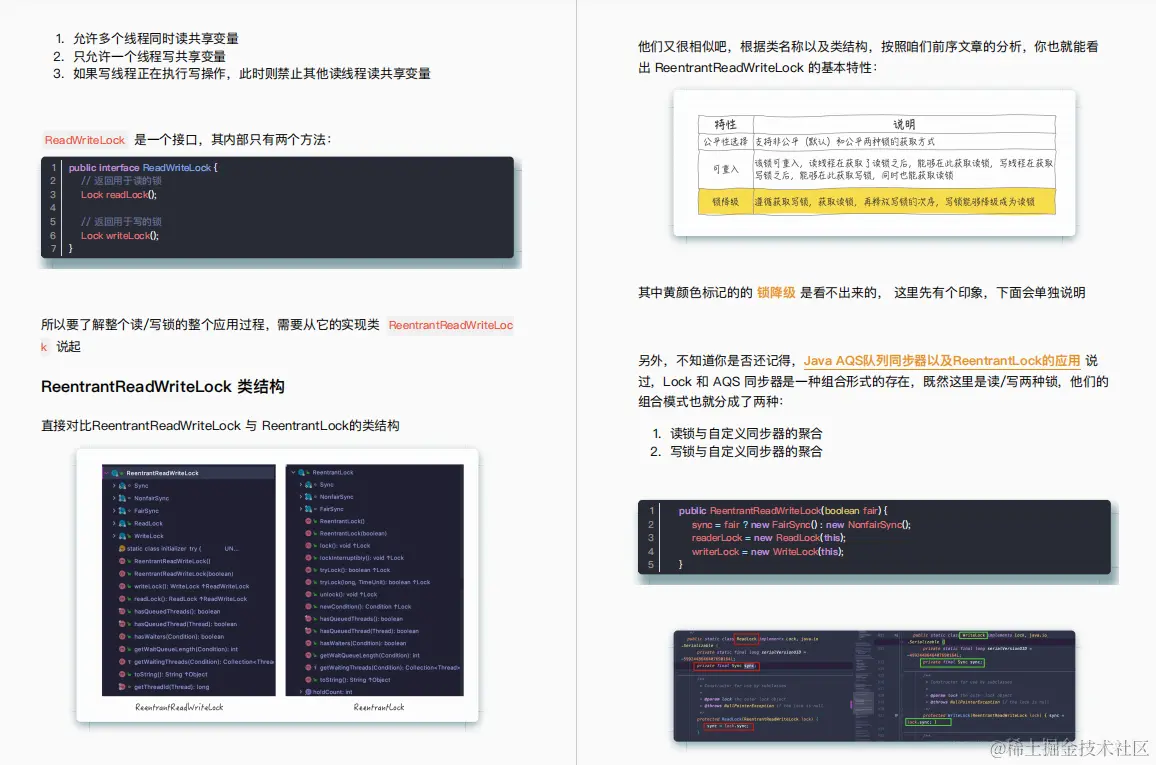Expand the NonfairSync node in the class structure
Image resolution: width=1156 pixels, height=765 pixels.
coord(114,498)
